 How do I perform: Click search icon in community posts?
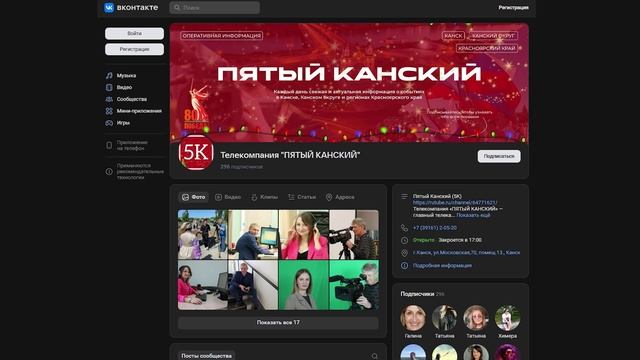point(374,356)
